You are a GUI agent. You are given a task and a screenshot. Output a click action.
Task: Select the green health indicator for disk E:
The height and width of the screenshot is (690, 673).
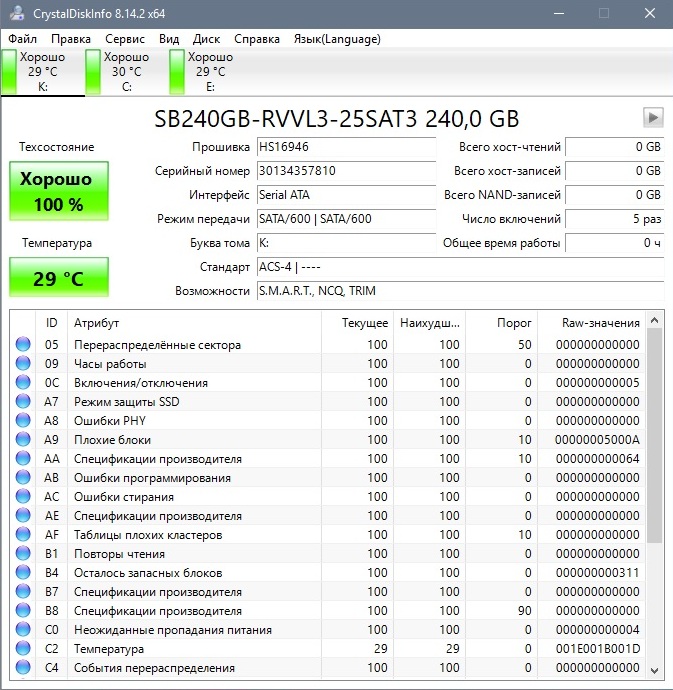pos(177,72)
